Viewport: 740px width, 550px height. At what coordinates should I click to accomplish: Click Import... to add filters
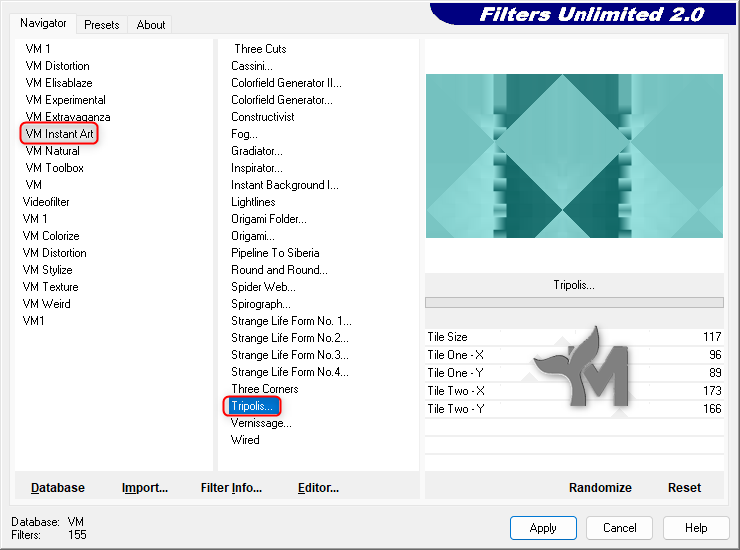pyautogui.click(x=145, y=488)
